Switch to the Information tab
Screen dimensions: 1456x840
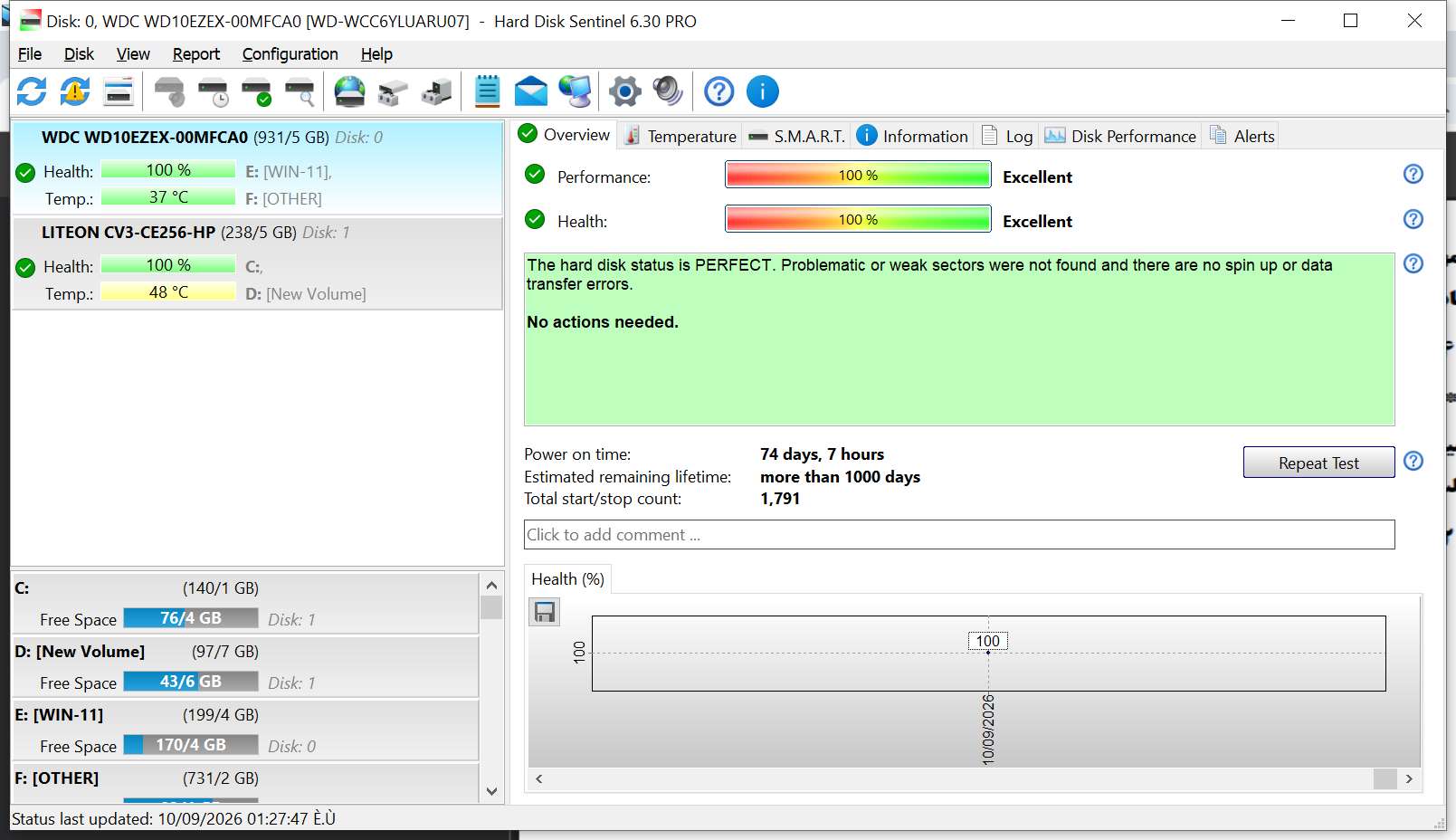click(912, 136)
